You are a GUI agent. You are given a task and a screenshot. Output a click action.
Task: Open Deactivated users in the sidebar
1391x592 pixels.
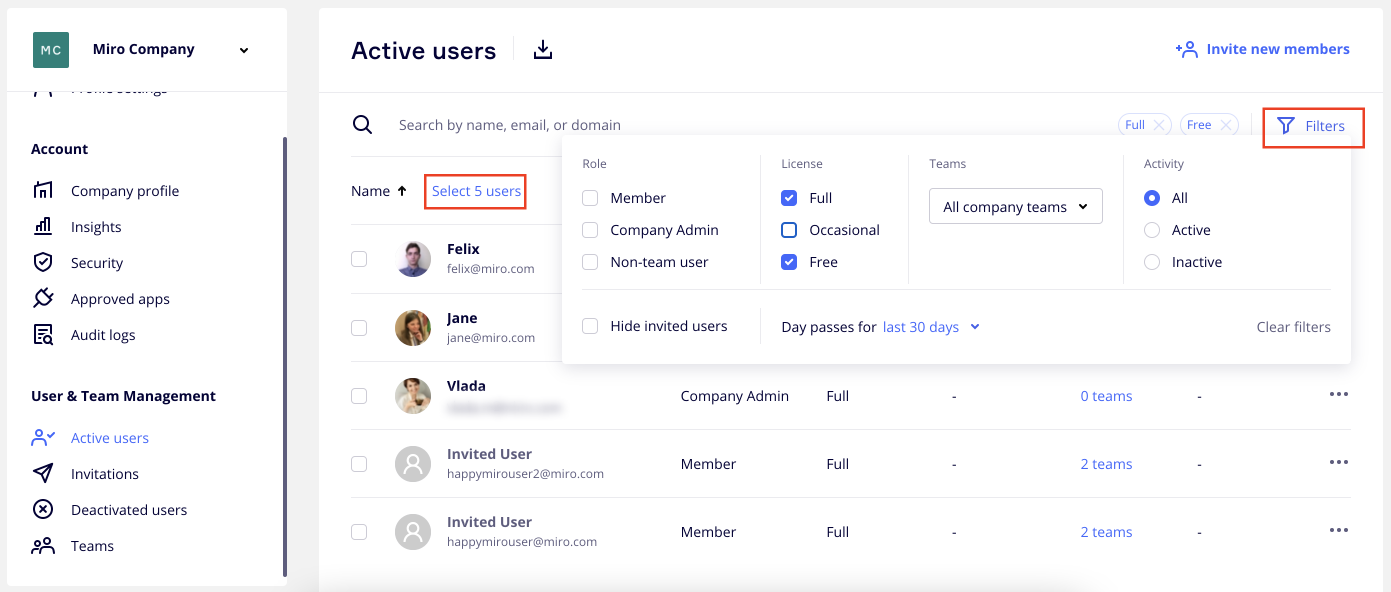click(x=128, y=510)
